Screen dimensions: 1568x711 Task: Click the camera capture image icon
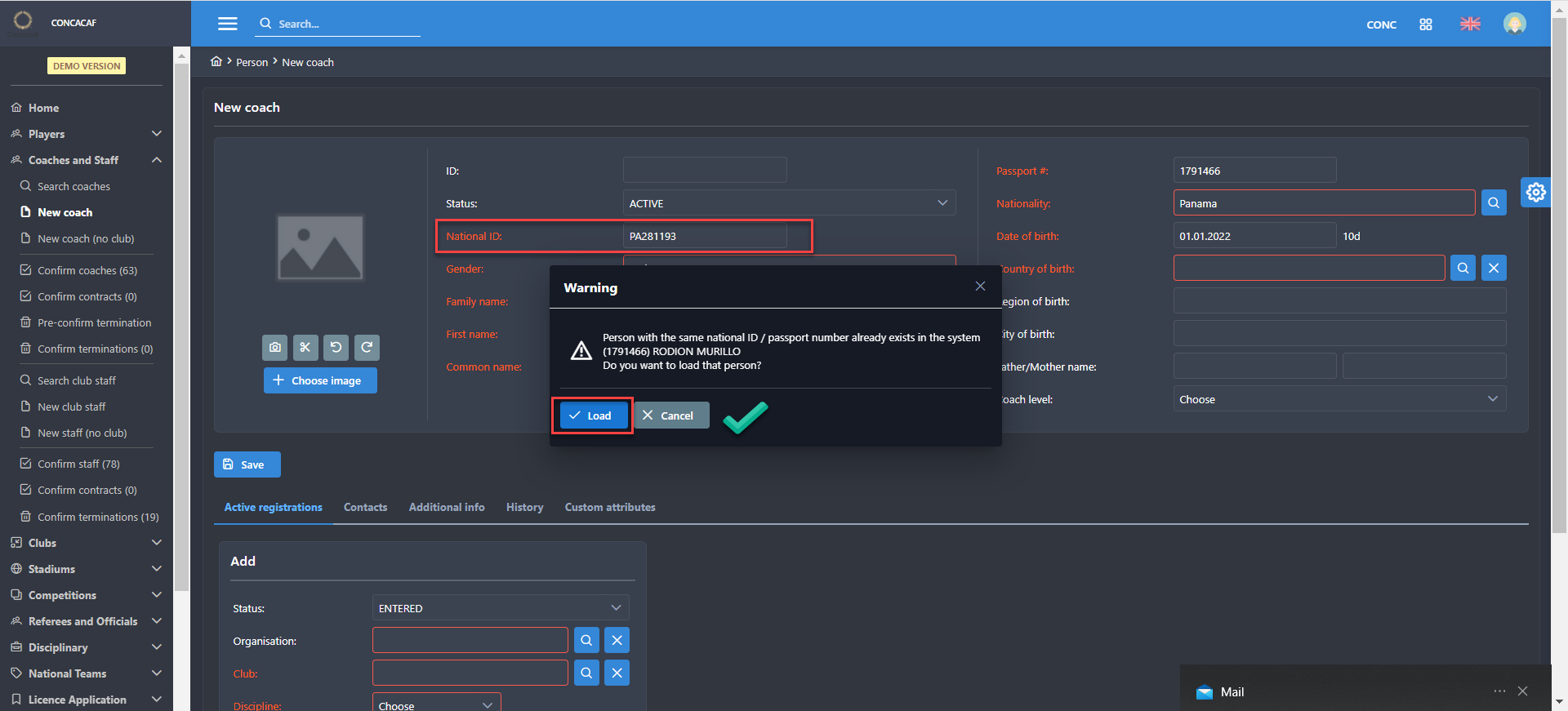coord(275,347)
